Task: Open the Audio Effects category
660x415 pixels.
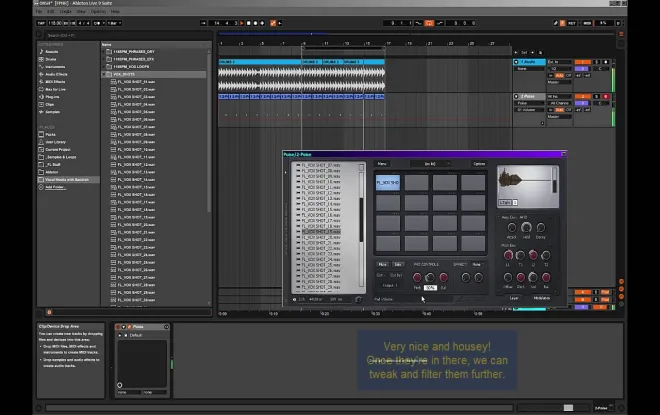Action: 56,74
